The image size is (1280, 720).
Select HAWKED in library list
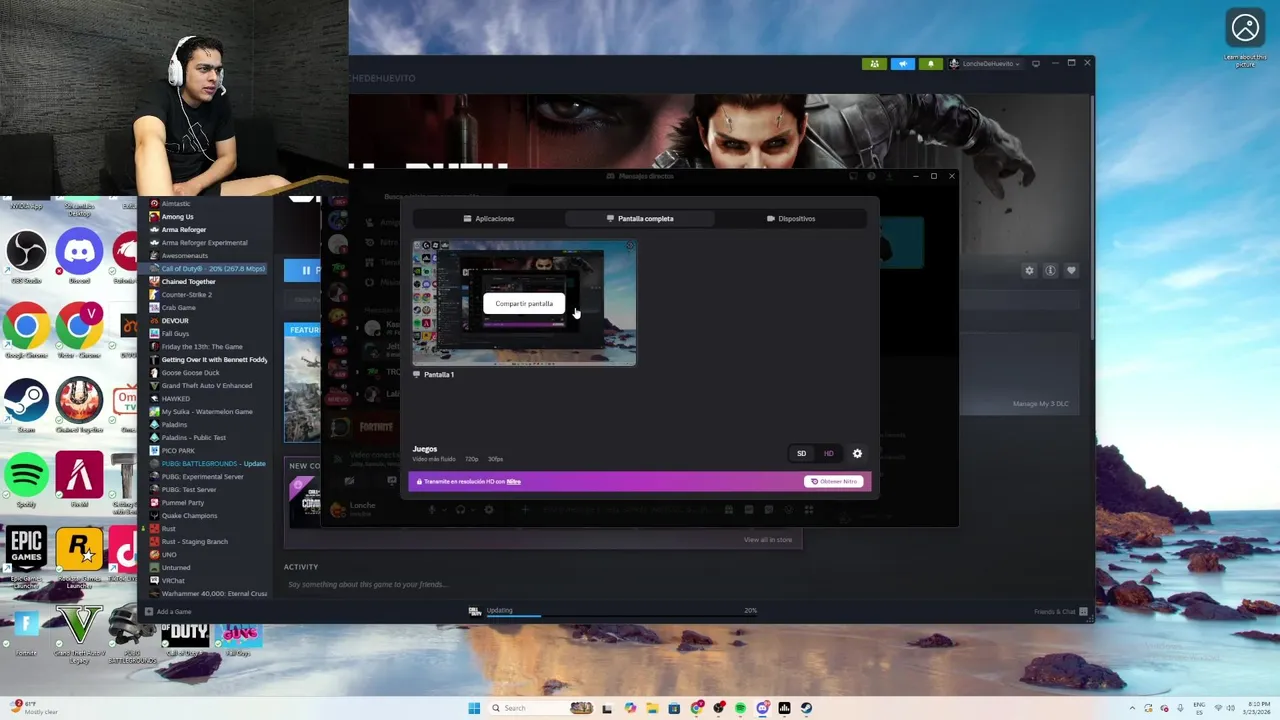(175, 399)
